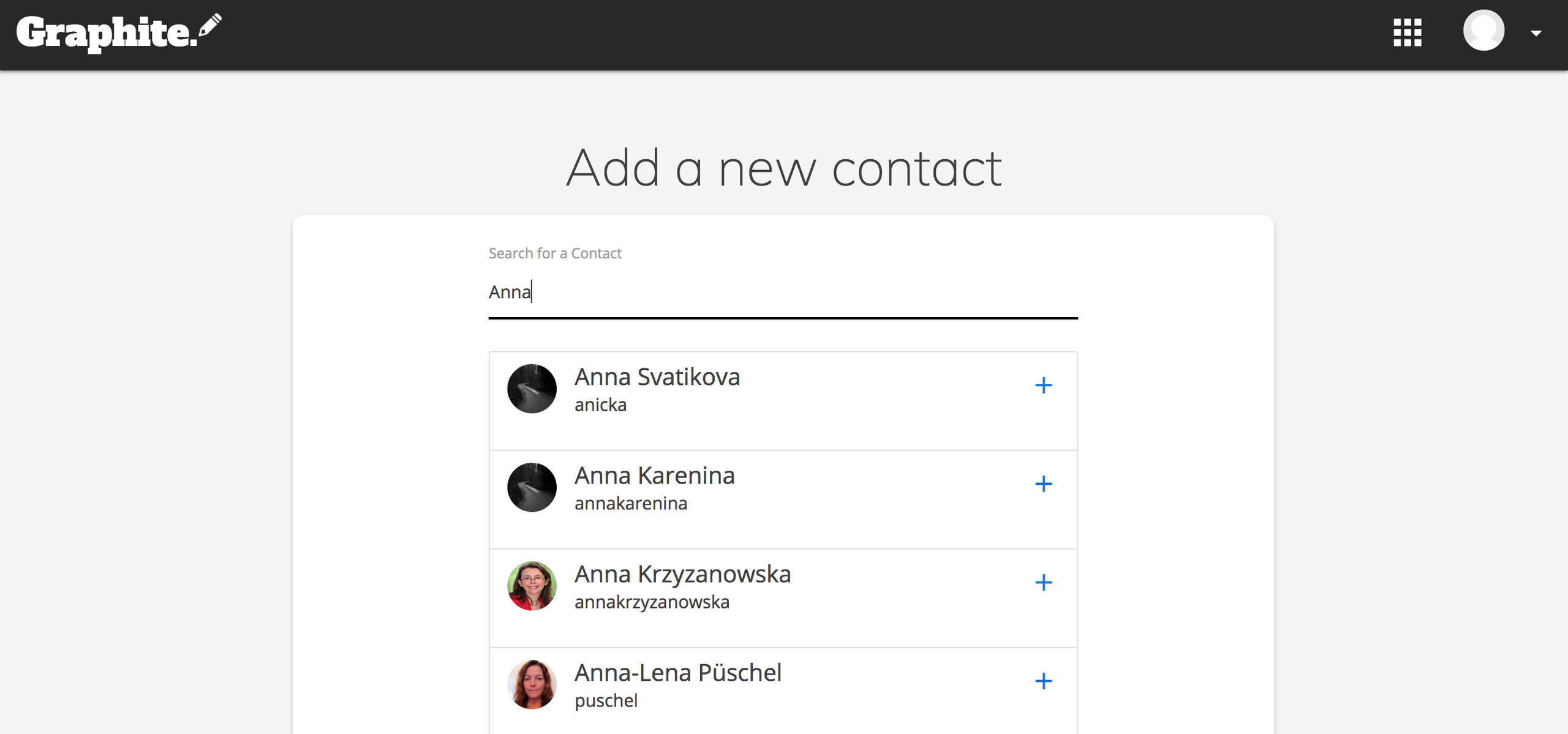1568x734 pixels.
Task: Click Anna-Lena Püschel's profile photo
Action: click(532, 684)
